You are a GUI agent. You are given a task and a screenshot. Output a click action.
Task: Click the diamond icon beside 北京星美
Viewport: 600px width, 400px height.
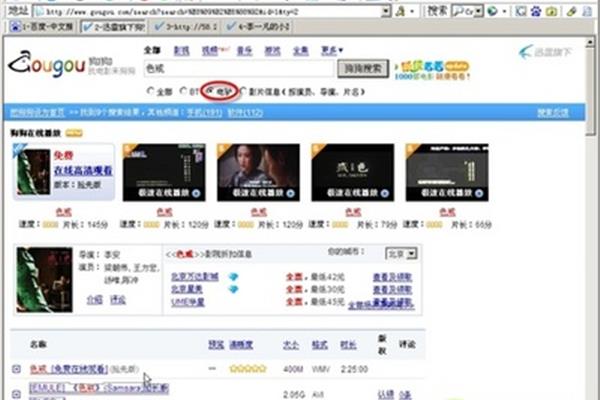tap(233, 289)
